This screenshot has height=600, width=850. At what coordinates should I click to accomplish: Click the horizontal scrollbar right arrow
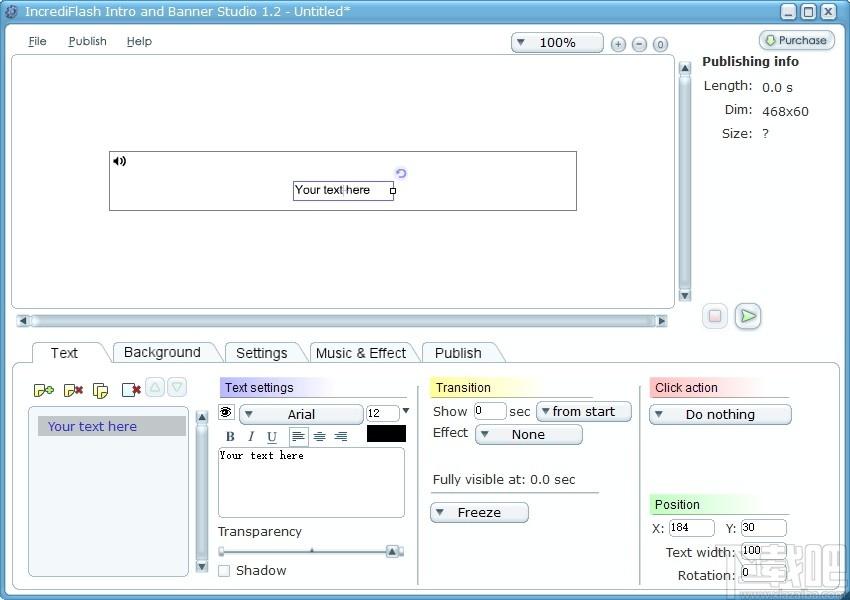661,321
